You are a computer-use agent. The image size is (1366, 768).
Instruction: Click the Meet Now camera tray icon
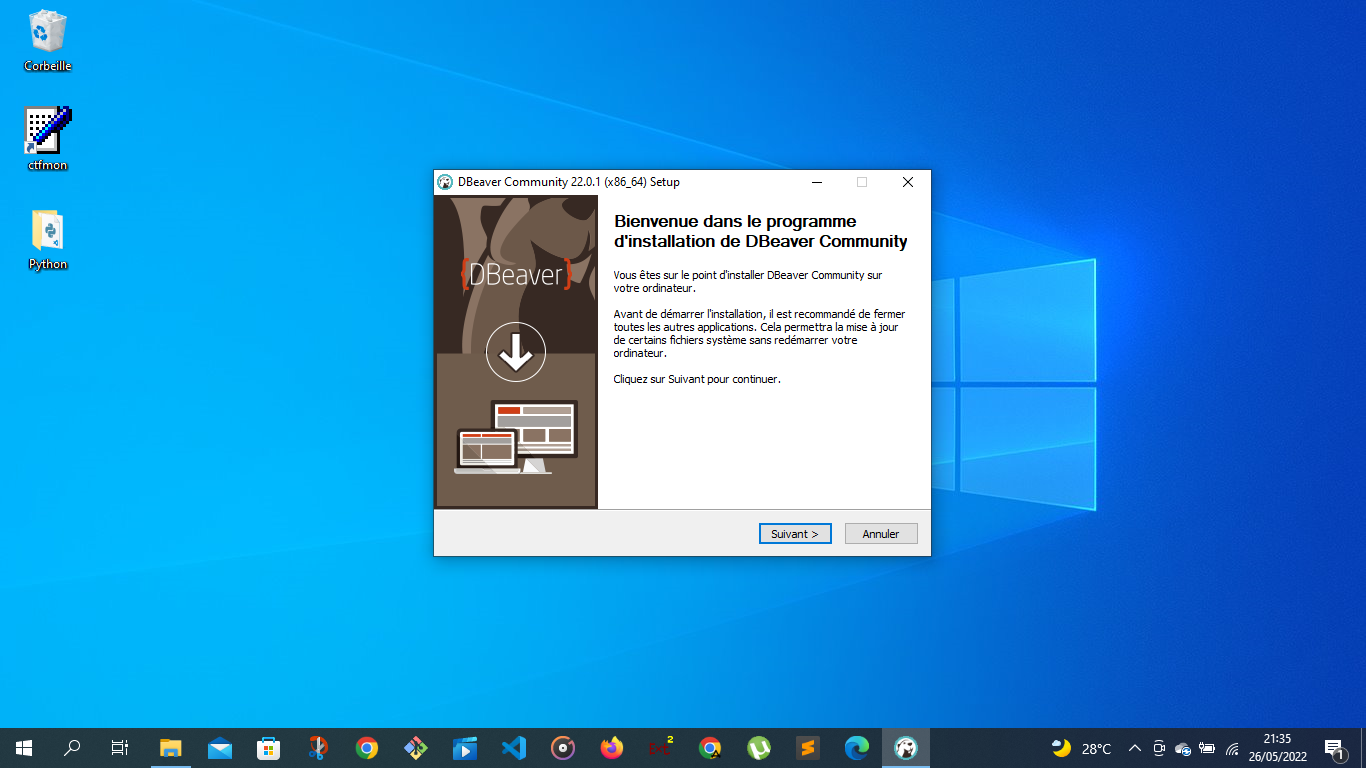(1159, 748)
